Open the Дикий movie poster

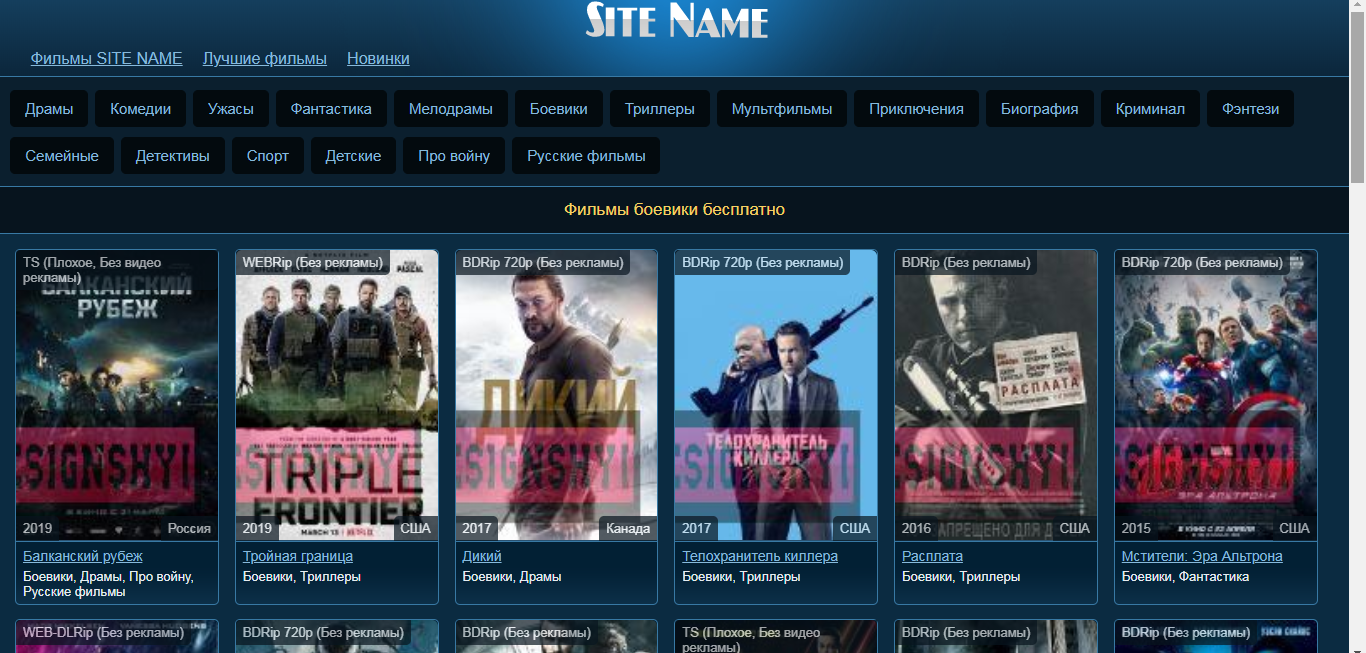pos(557,395)
